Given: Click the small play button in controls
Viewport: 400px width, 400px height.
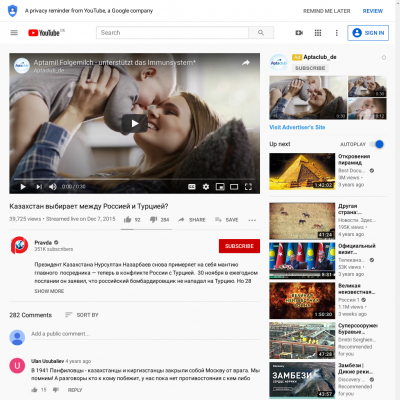Looking at the screenshot, I should [23, 187].
